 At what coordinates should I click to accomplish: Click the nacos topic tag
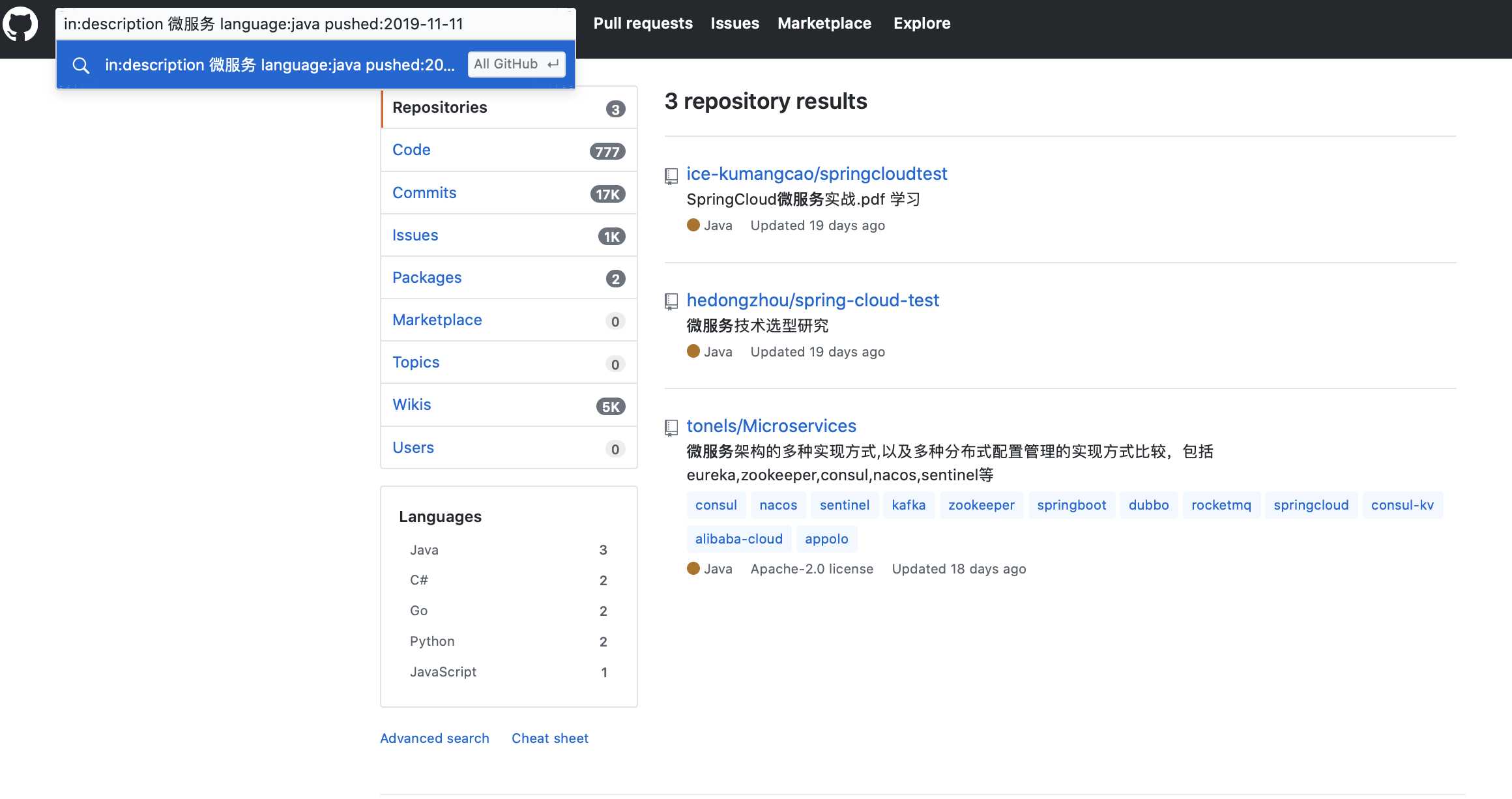pyautogui.click(x=778, y=505)
